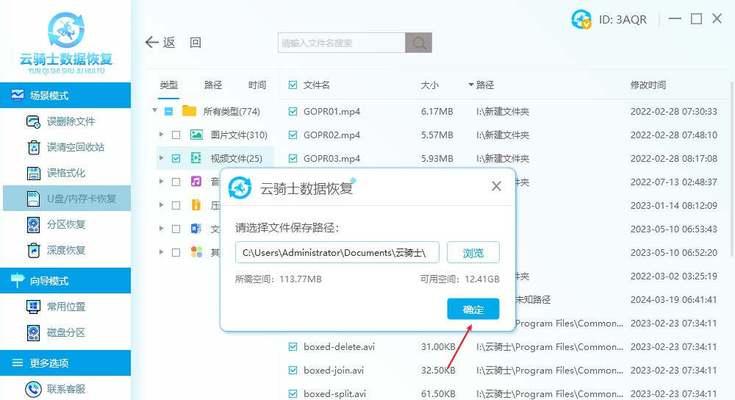This screenshot has width=735, height=400.
Task: Sort by the 路径 column arrow
Action: pyautogui.click(x=471, y=85)
